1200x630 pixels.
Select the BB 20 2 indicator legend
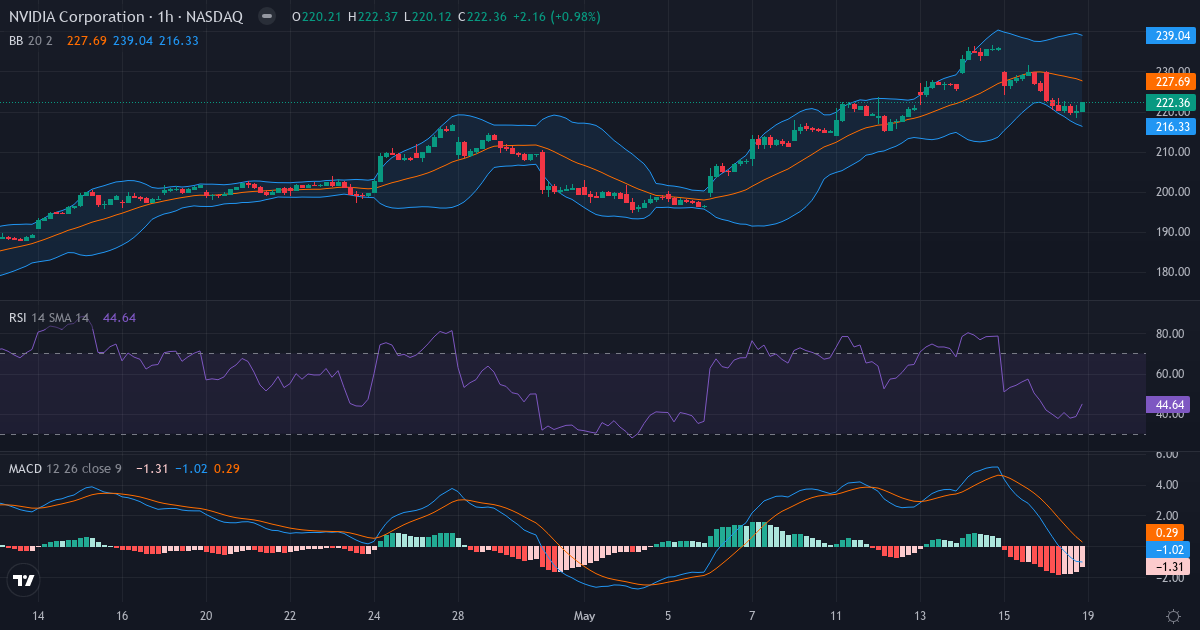click(33, 41)
